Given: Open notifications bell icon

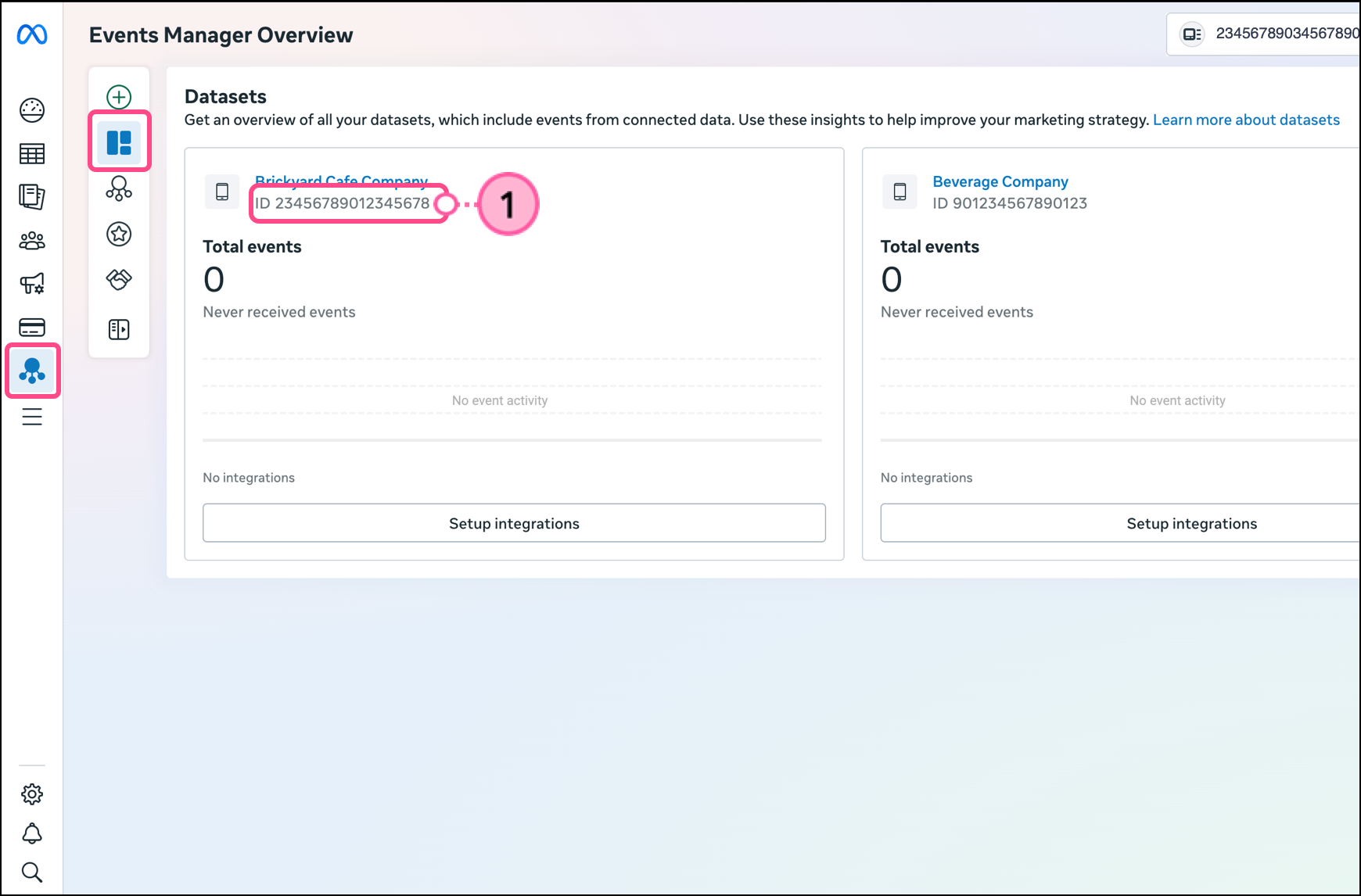Looking at the screenshot, I should [x=32, y=833].
